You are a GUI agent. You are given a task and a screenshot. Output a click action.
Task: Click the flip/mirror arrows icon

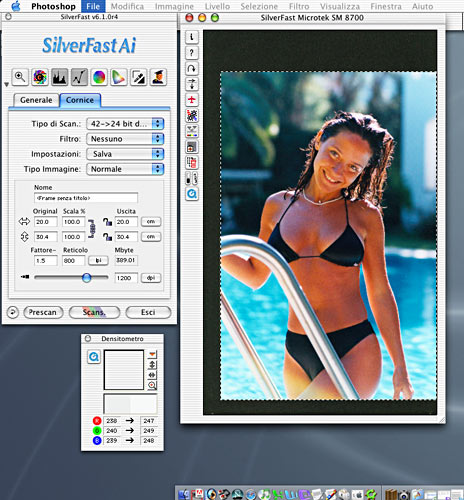(192, 84)
